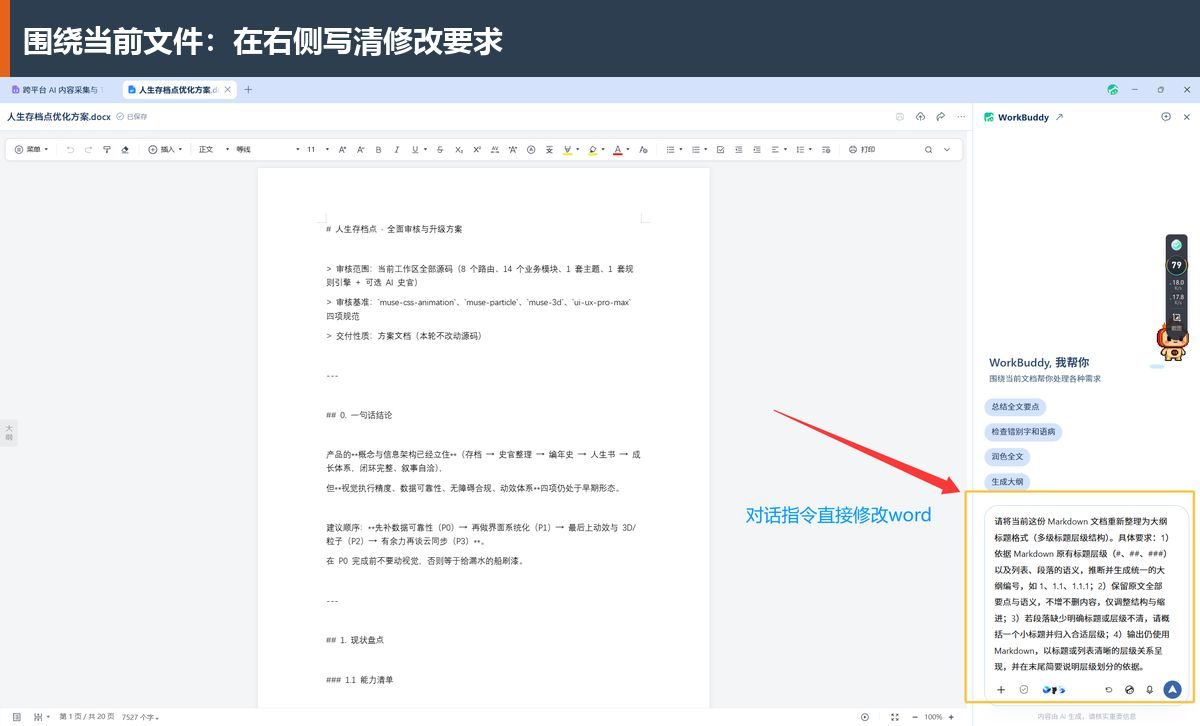1200x726 pixels.
Task: Undo the last edit in the toolbar
Action: click(70, 150)
